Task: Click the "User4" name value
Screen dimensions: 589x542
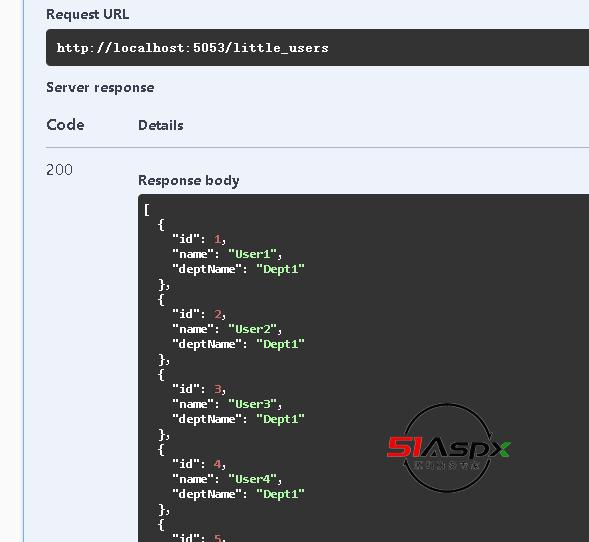Action: (252, 479)
